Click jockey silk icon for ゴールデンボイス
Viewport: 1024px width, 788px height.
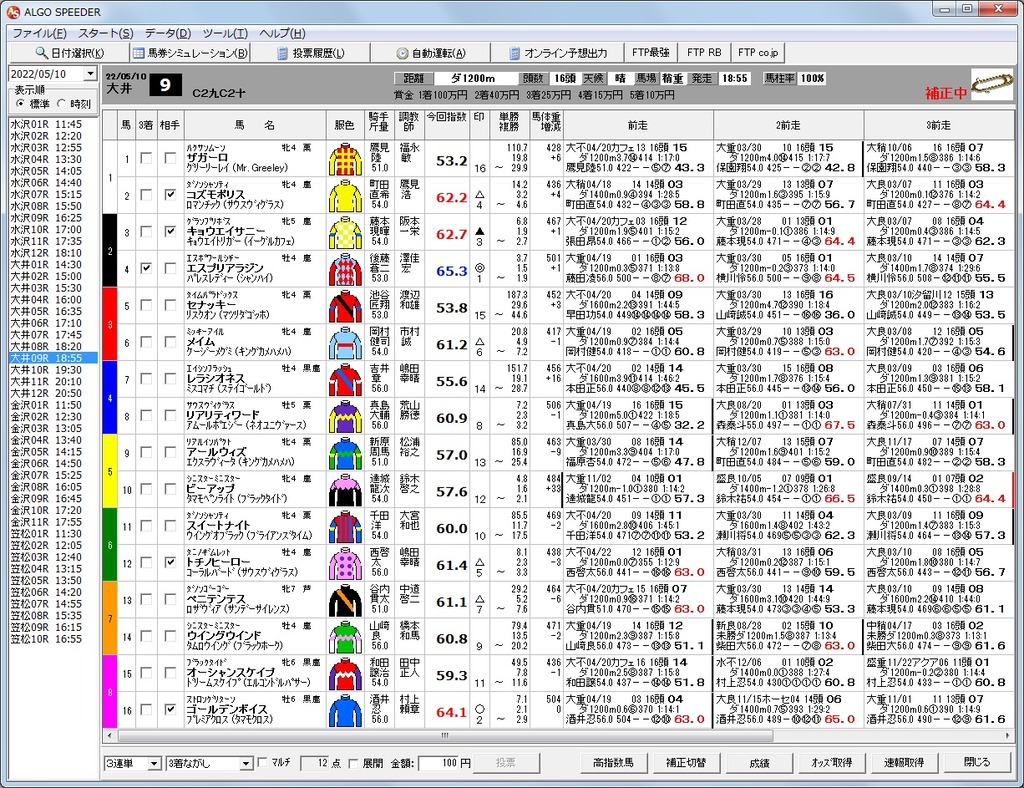click(345, 710)
